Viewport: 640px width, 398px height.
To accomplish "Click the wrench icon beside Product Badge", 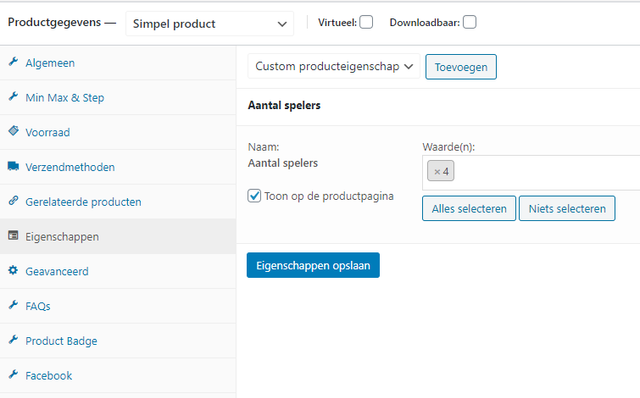I will tap(13, 340).
